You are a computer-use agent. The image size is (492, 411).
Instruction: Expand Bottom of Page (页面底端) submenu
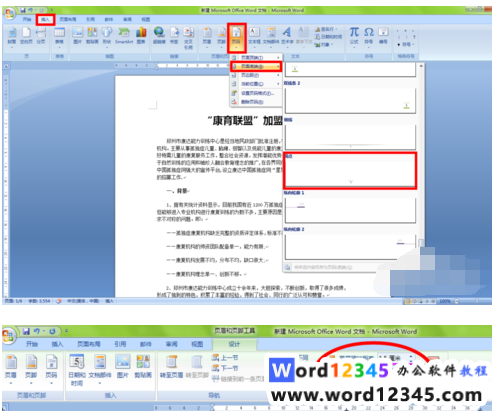256,67
